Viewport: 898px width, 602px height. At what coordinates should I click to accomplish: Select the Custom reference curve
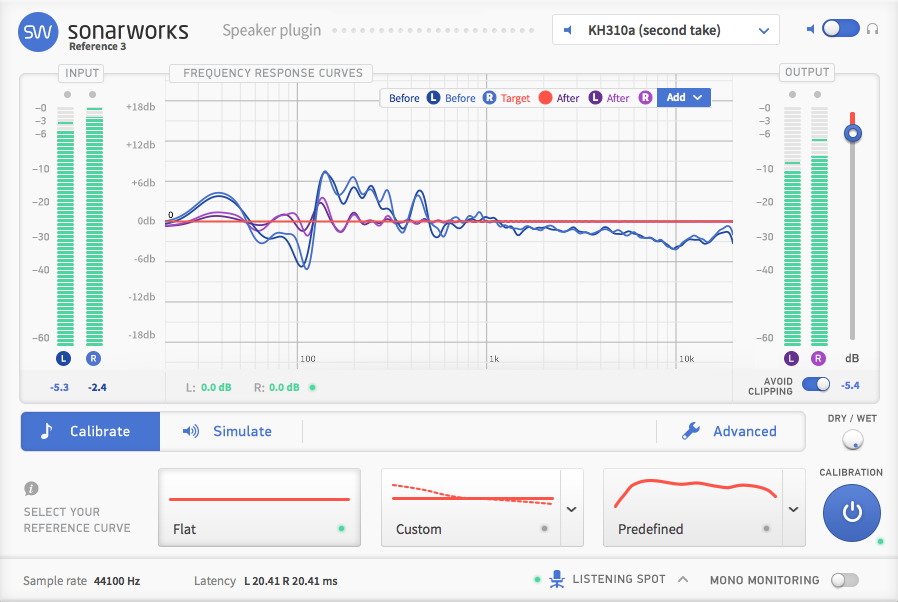471,507
